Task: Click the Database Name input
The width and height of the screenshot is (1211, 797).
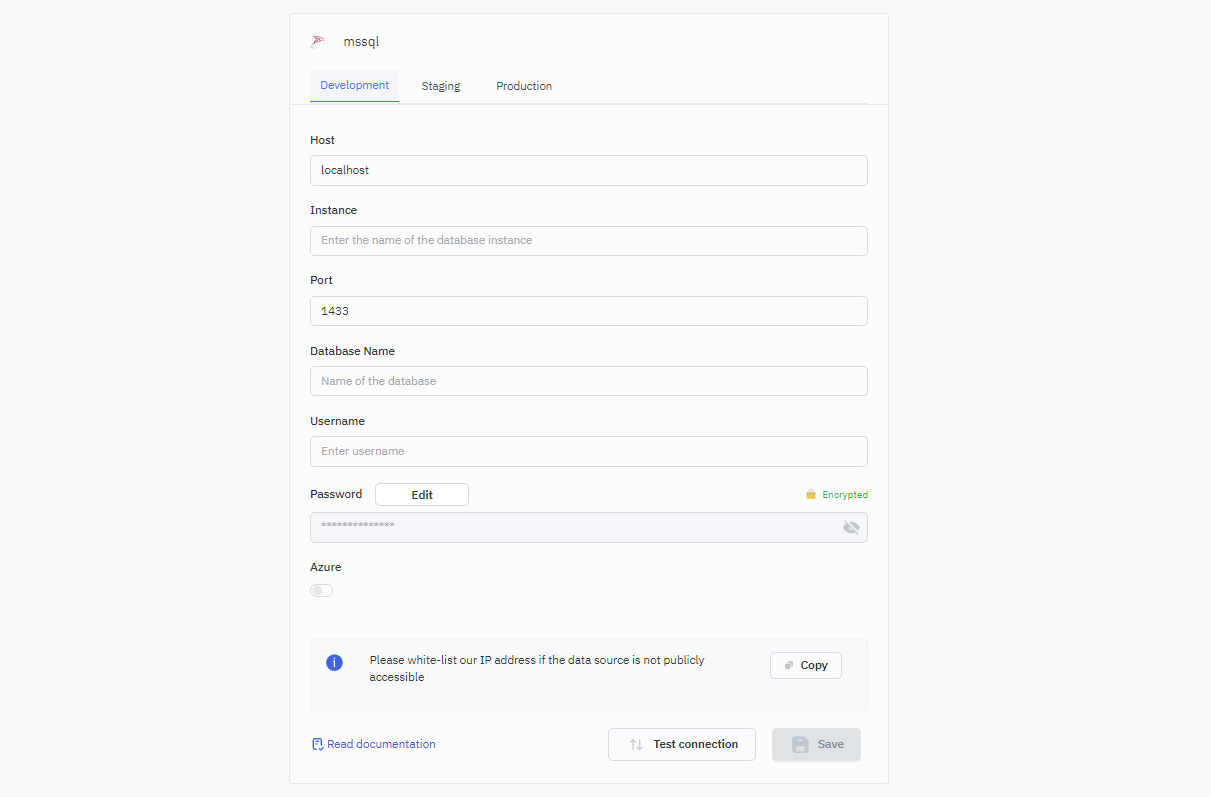Action: point(588,381)
